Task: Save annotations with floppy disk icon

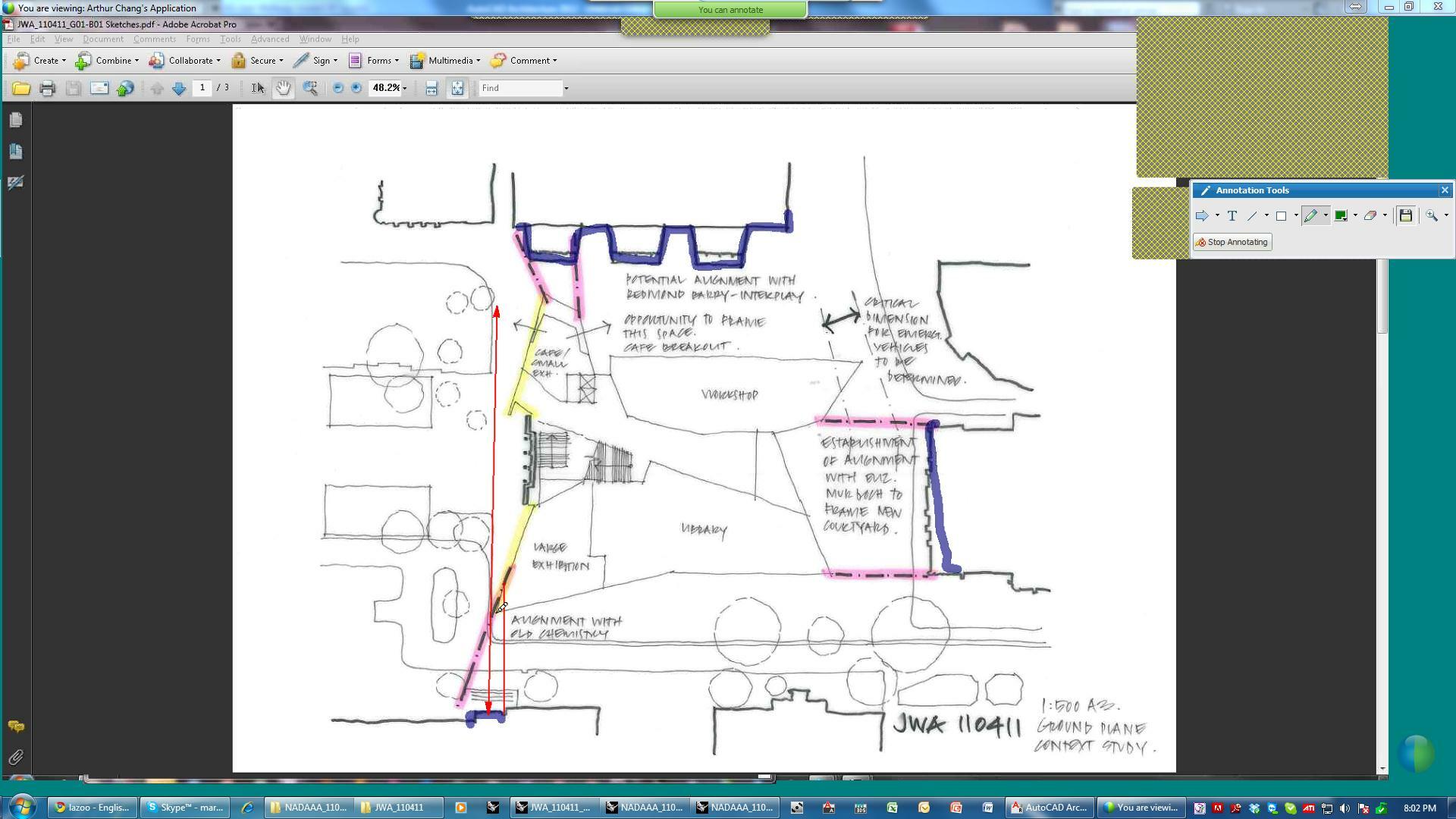Action: coord(1406,216)
